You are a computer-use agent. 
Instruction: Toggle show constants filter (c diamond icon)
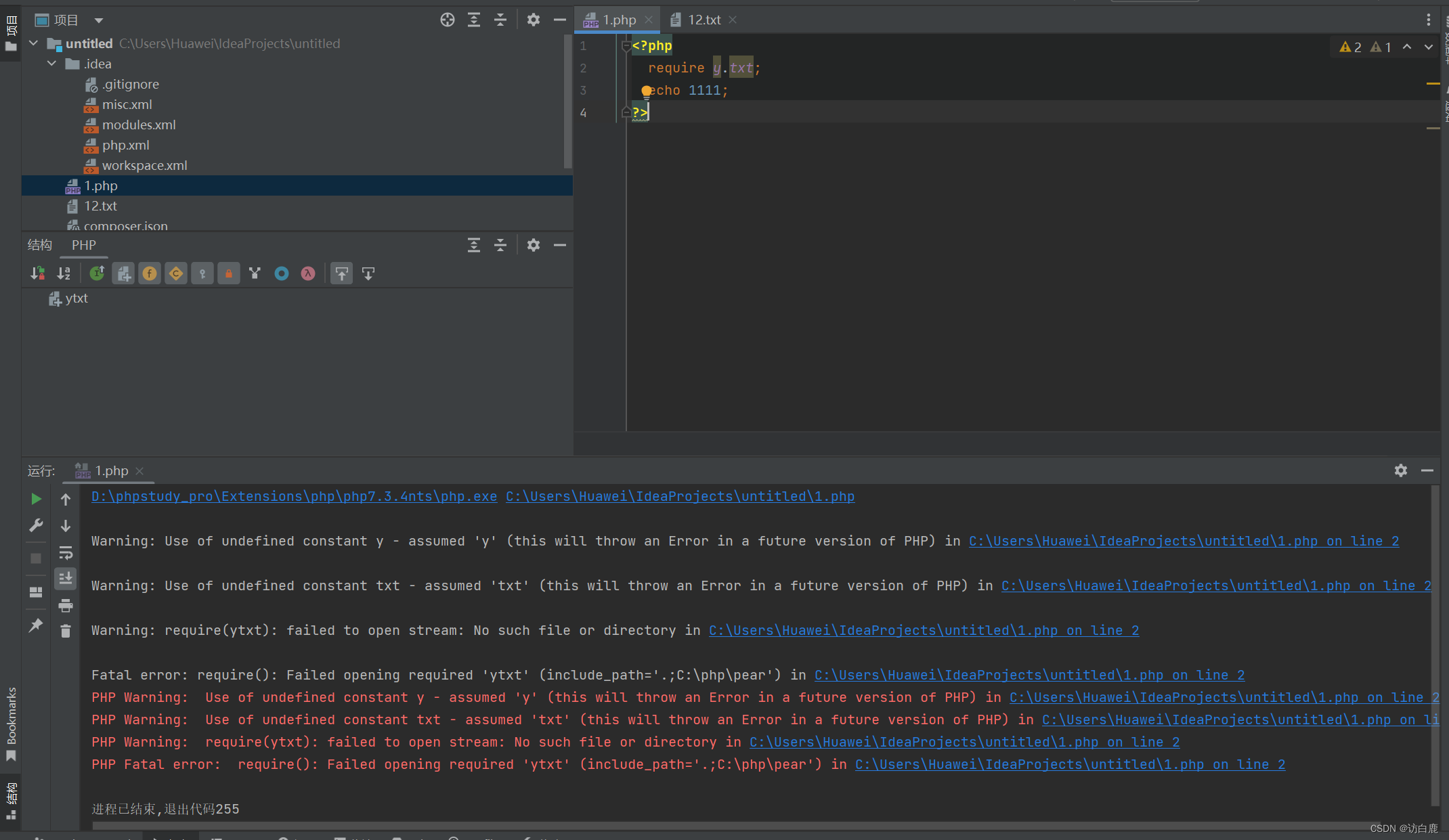point(176,273)
